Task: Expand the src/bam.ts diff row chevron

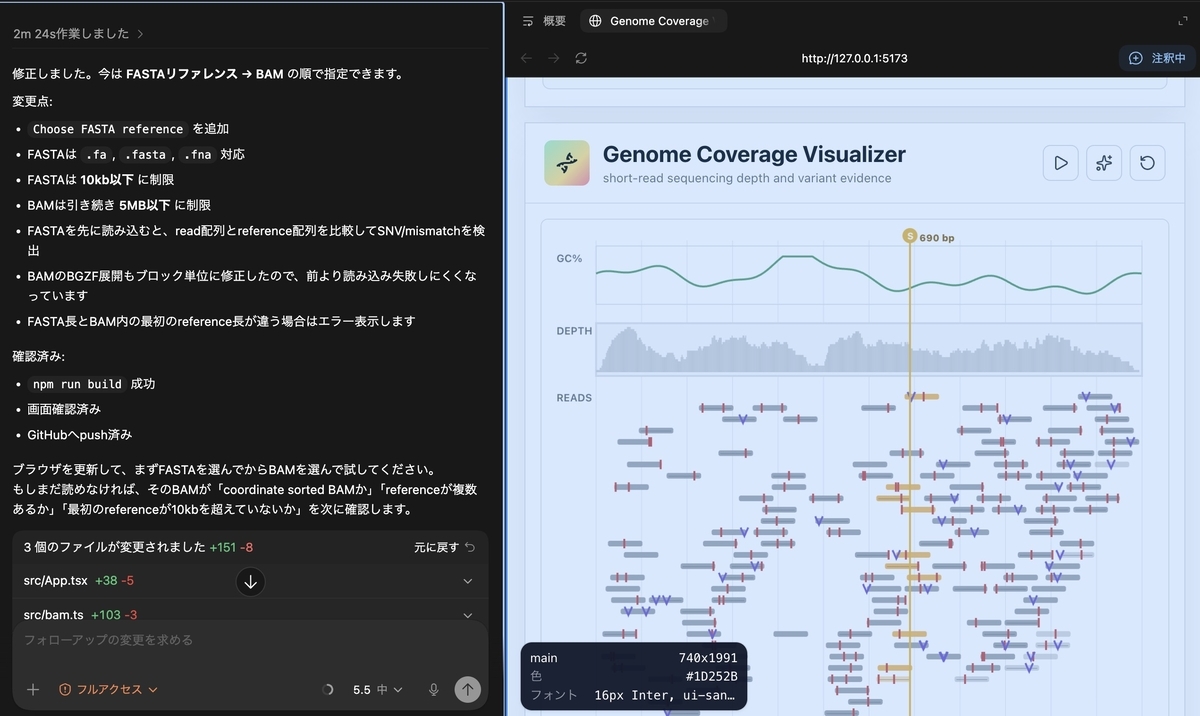Action: [468, 615]
